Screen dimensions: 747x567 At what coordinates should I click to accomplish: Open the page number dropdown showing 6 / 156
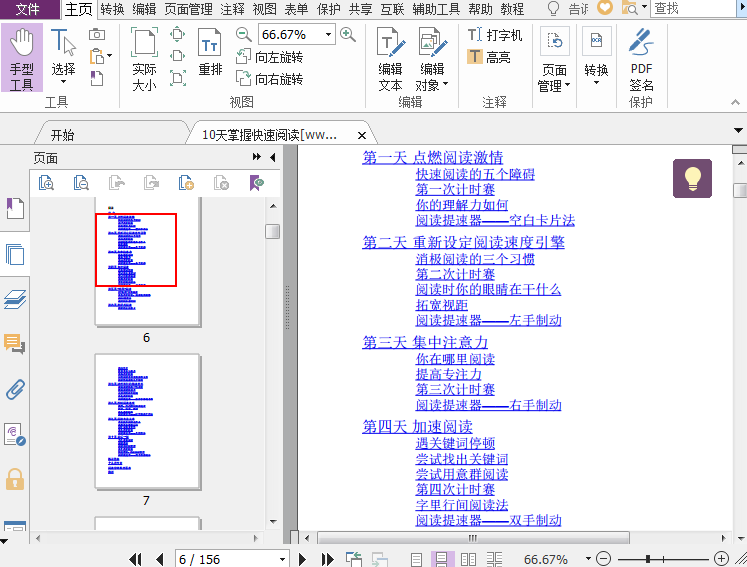tap(282, 559)
